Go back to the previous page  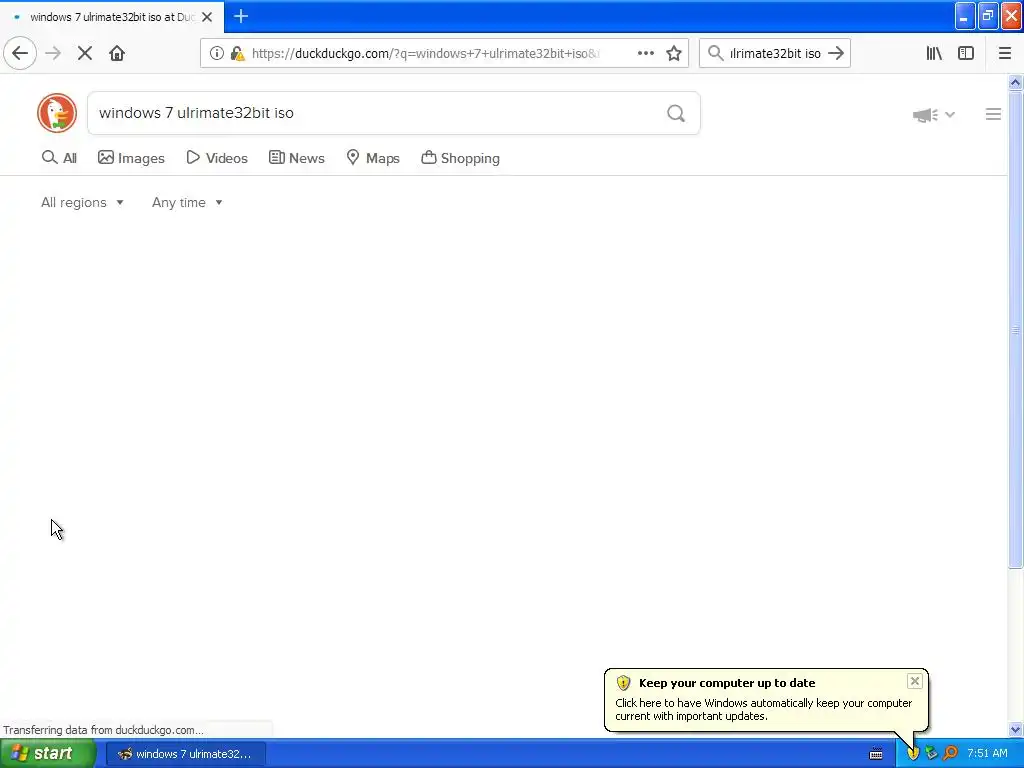(x=20, y=54)
